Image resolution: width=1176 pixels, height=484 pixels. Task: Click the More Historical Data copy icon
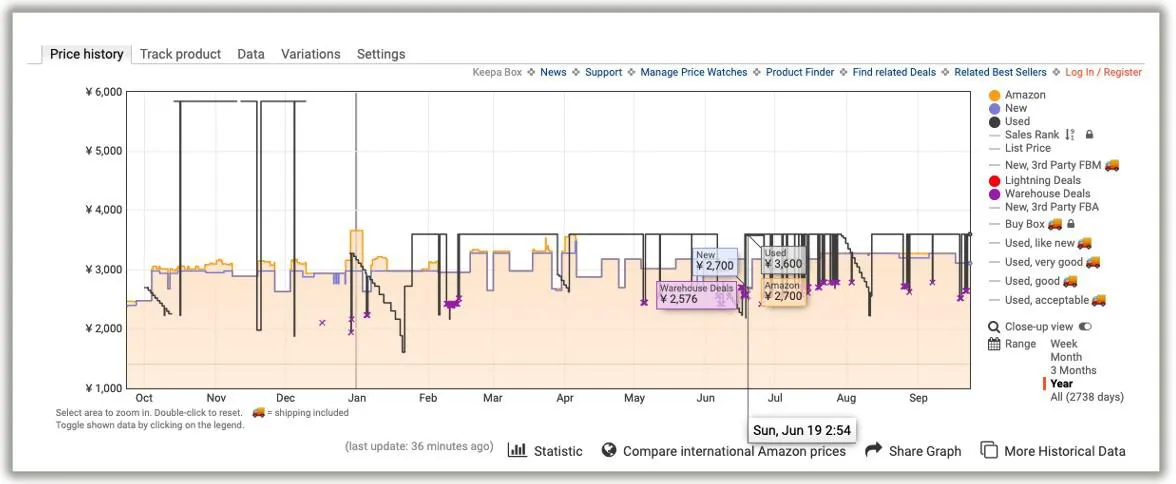tap(989, 450)
